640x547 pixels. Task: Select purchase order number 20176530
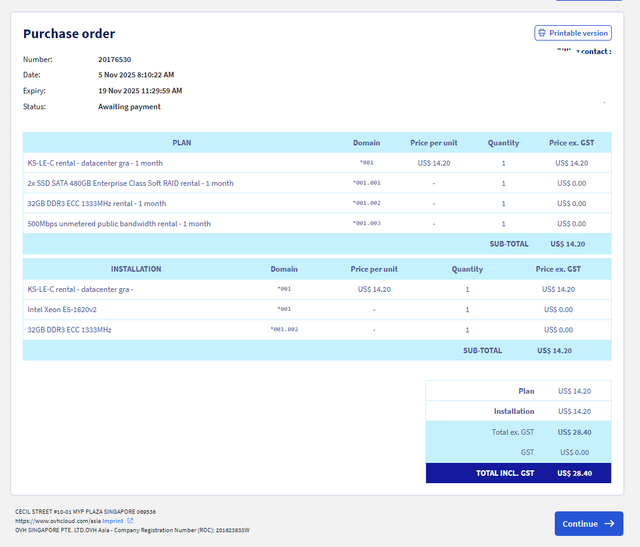click(115, 60)
